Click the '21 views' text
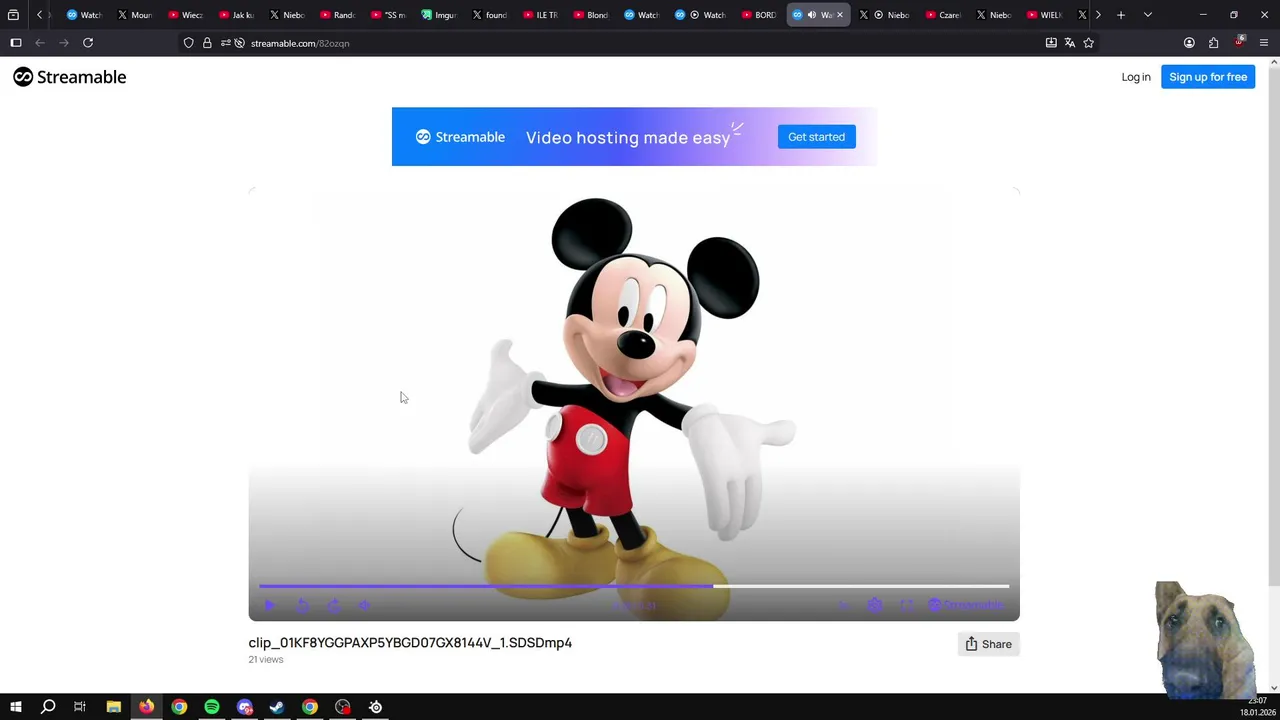The height and width of the screenshot is (720, 1280). [x=266, y=660]
